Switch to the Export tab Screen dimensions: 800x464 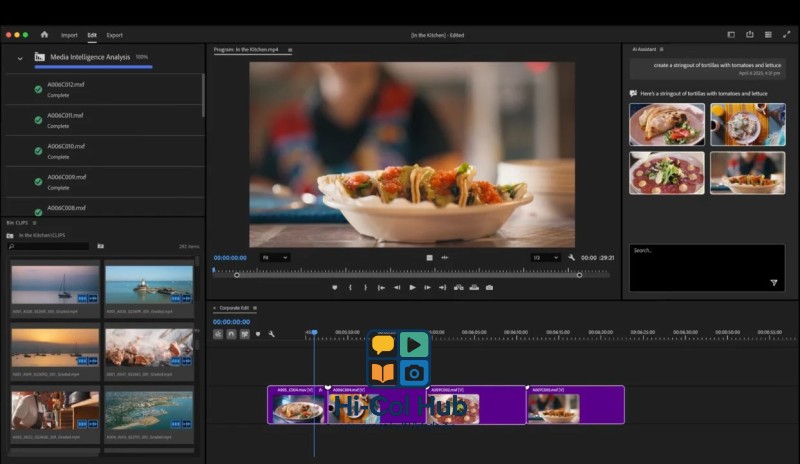(115, 35)
